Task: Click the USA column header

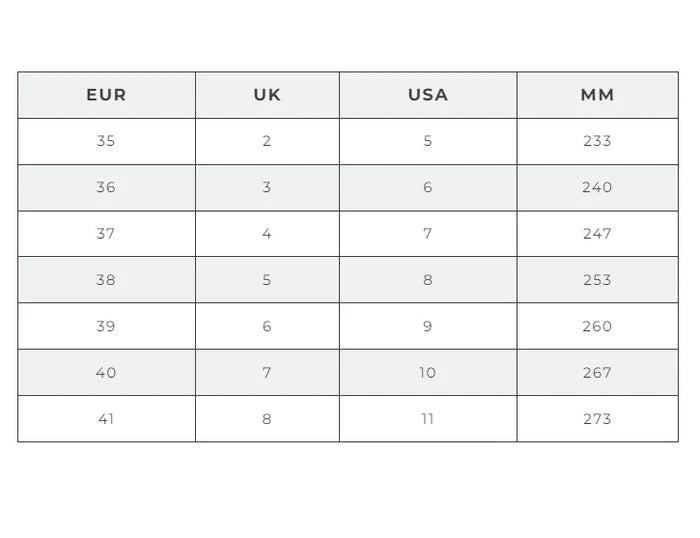Action: pyautogui.click(x=428, y=95)
